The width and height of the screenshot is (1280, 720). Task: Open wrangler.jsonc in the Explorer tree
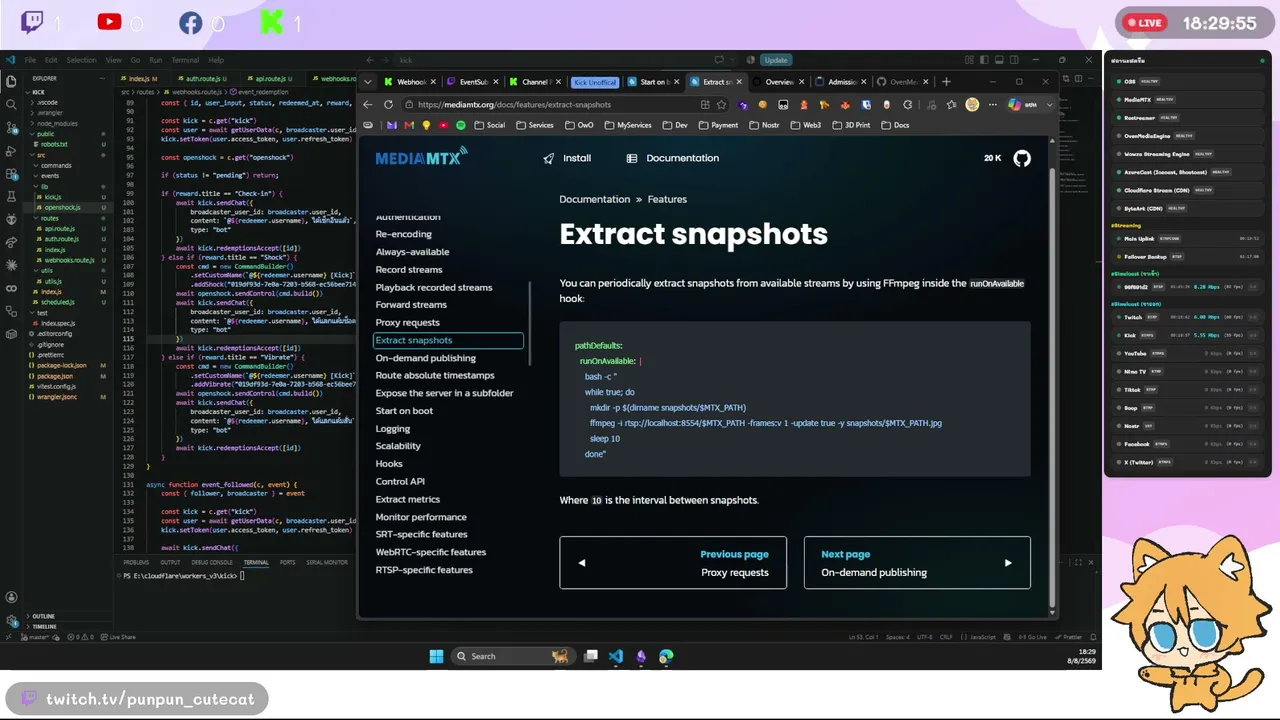coord(56,397)
